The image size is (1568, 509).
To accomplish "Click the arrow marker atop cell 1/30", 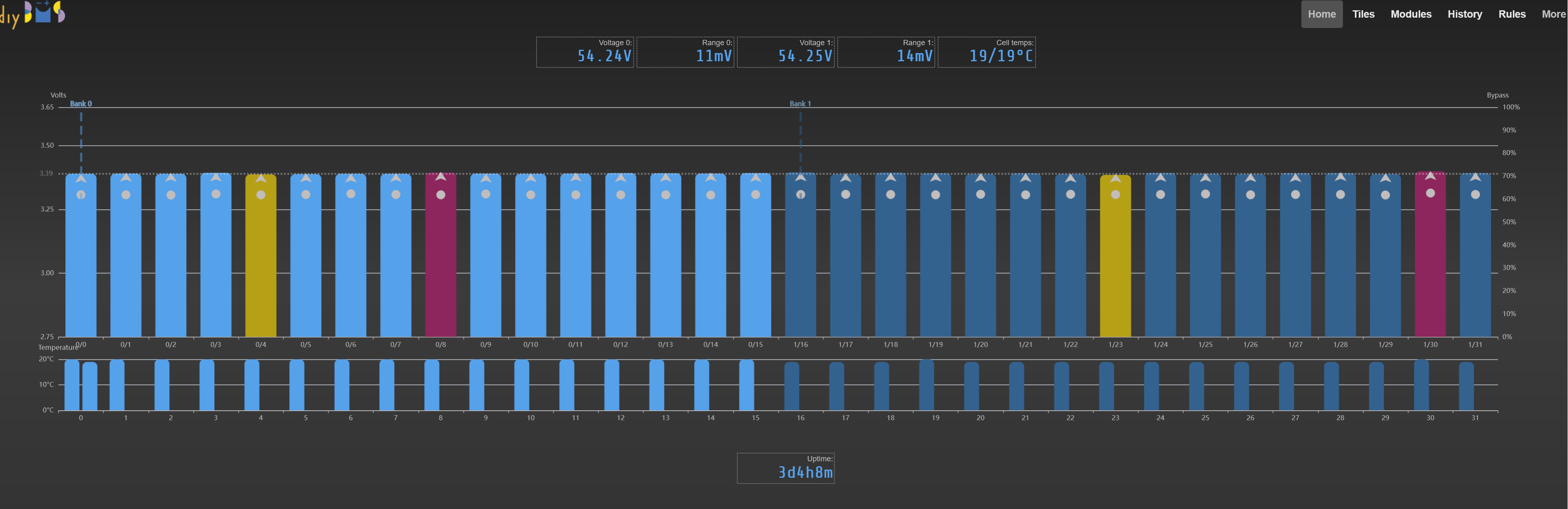I will click(1430, 176).
